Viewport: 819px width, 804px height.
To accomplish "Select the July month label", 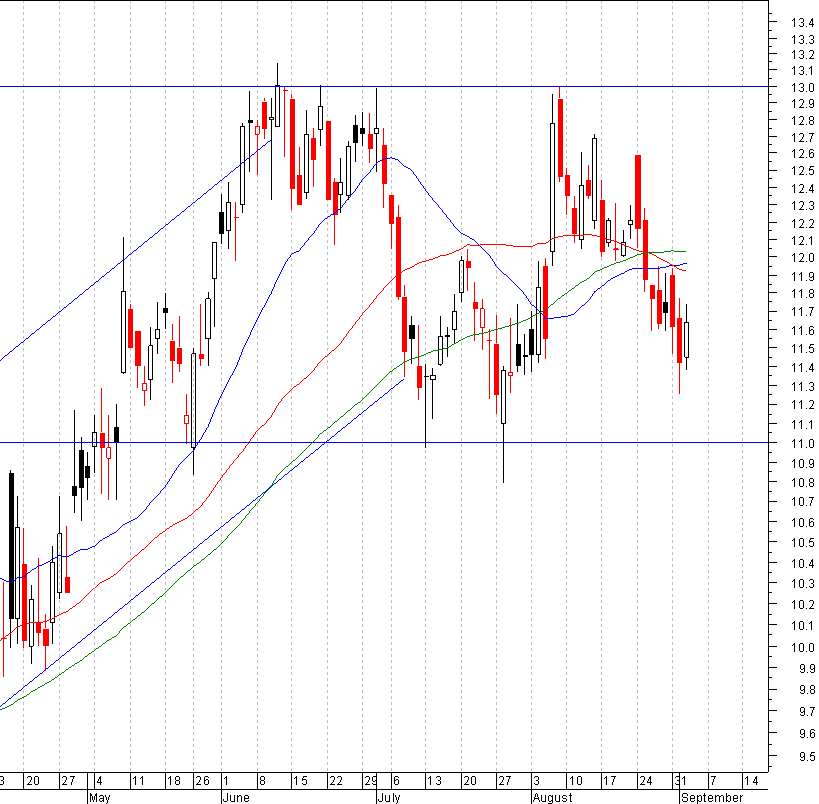I will pos(389,798).
